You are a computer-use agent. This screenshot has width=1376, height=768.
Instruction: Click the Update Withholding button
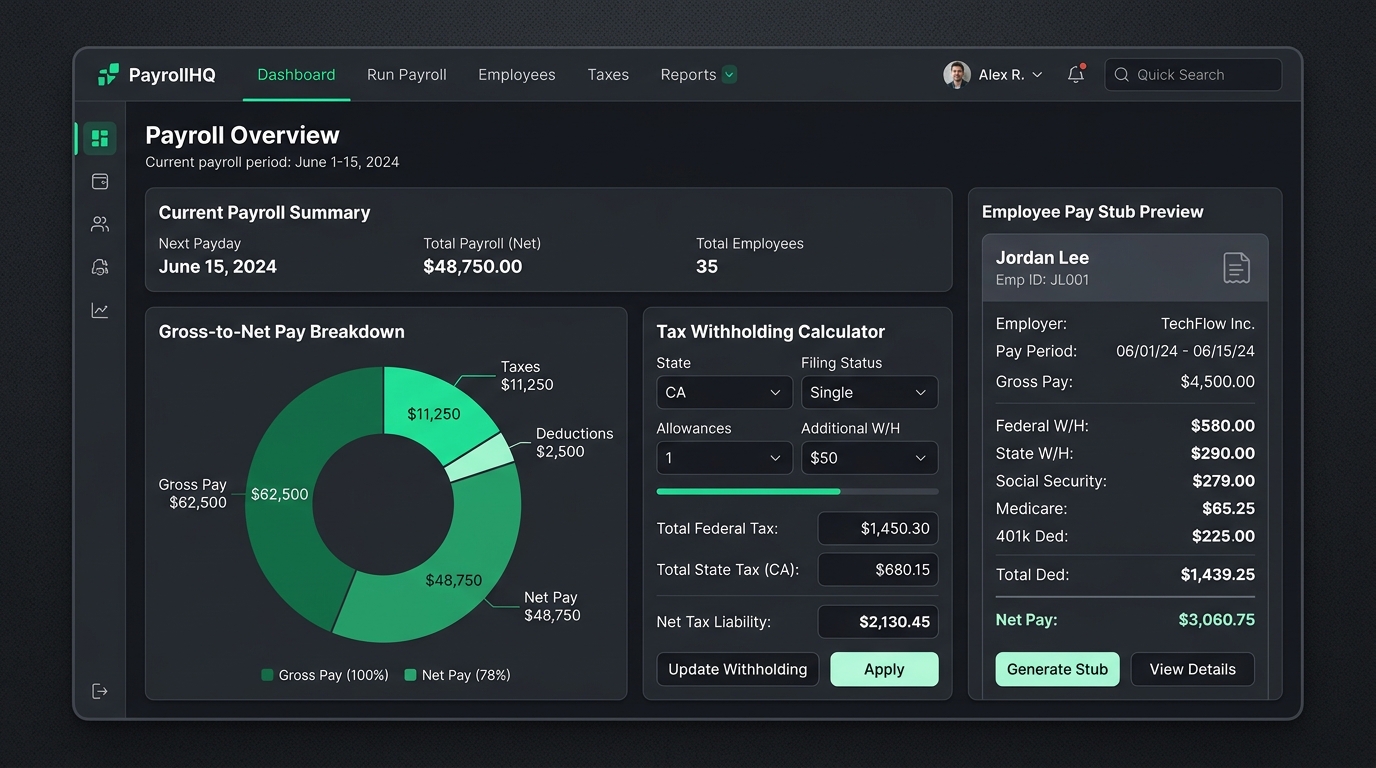[x=738, y=669]
